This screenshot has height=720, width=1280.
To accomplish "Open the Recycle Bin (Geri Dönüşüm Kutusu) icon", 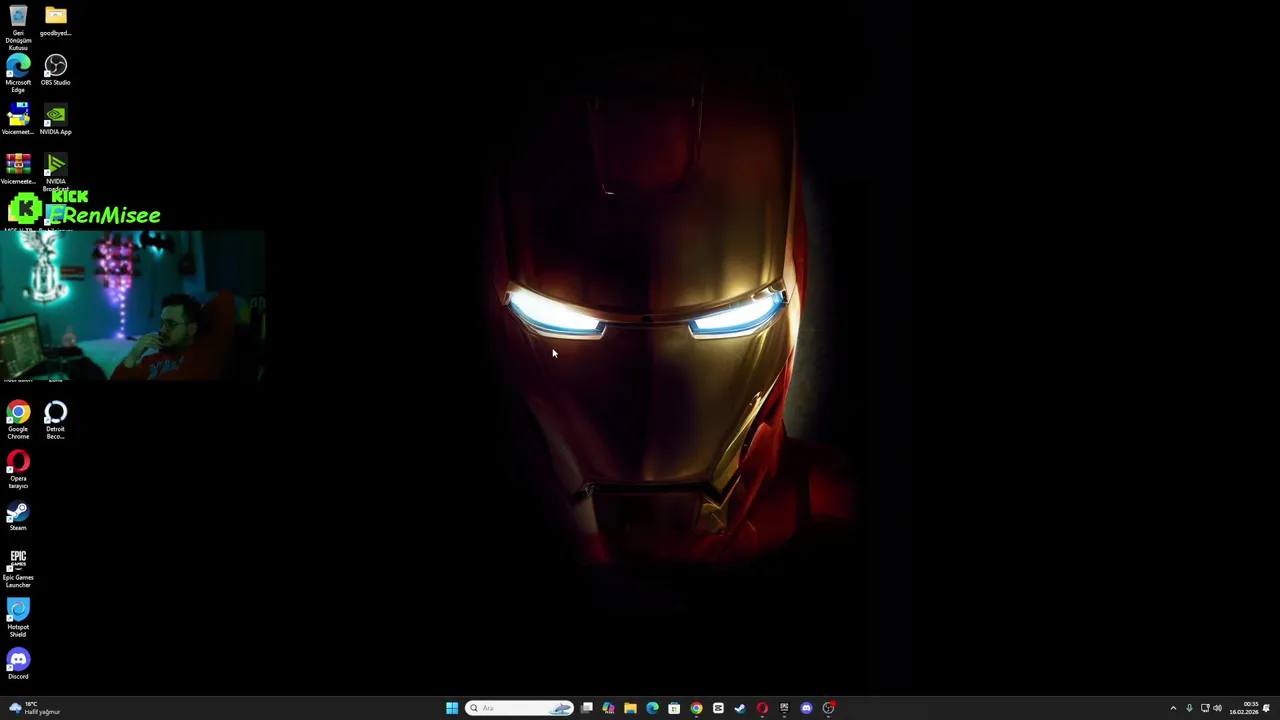I will point(18,26).
